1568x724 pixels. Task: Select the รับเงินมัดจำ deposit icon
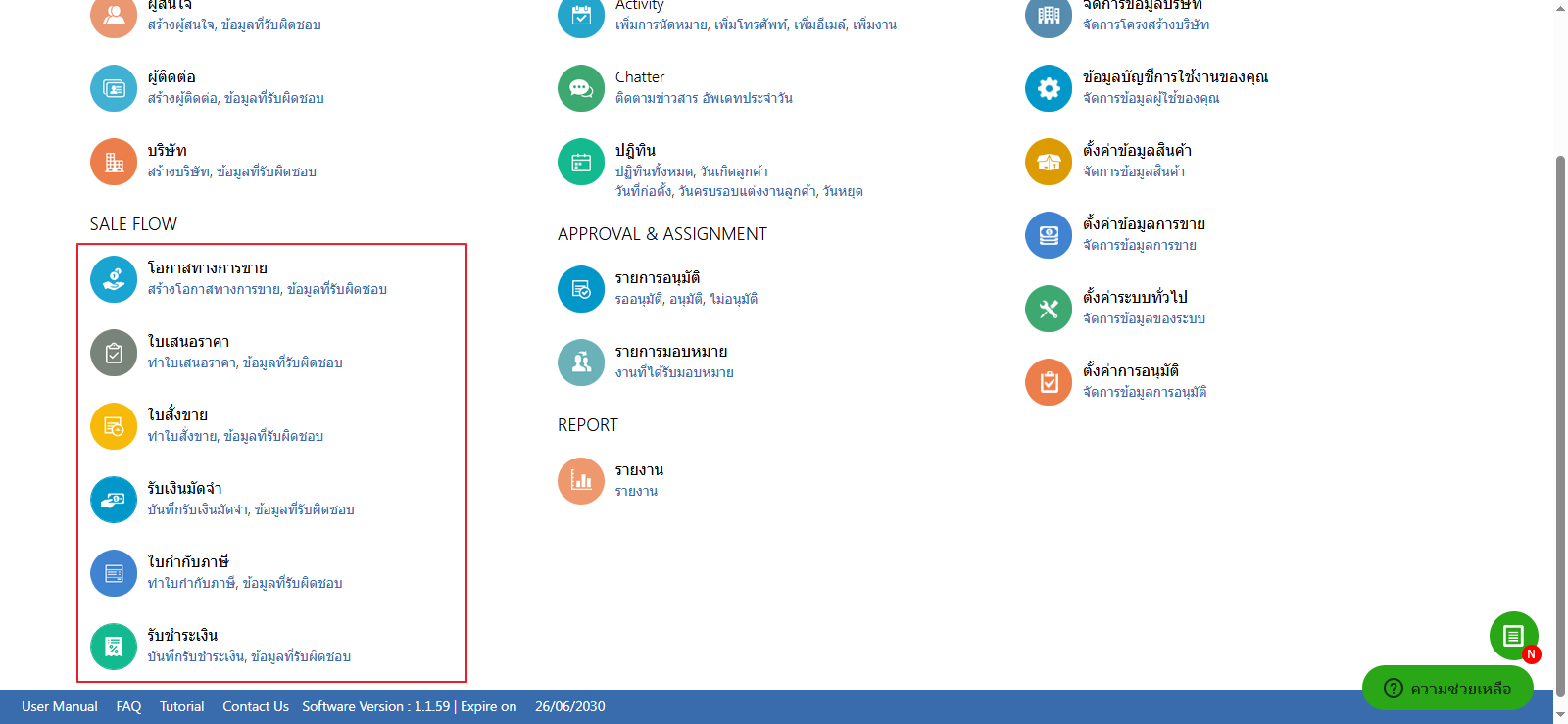pyautogui.click(x=114, y=500)
